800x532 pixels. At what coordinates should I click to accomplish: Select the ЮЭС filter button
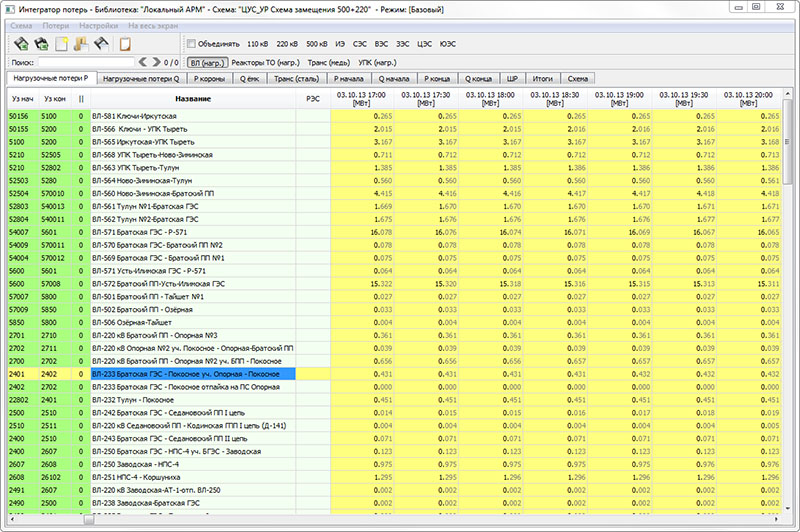[447, 44]
